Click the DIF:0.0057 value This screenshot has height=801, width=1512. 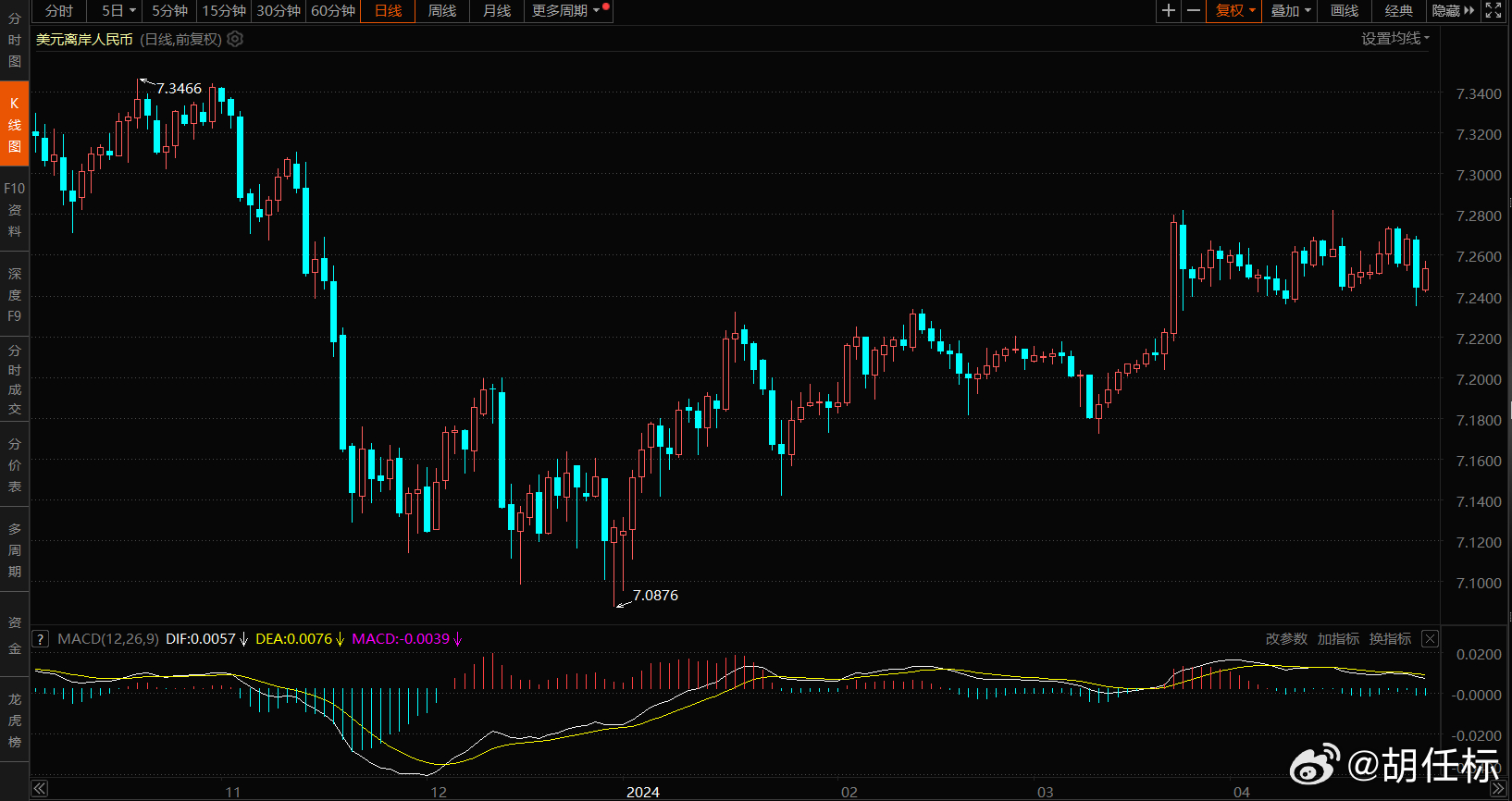tap(201, 639)
